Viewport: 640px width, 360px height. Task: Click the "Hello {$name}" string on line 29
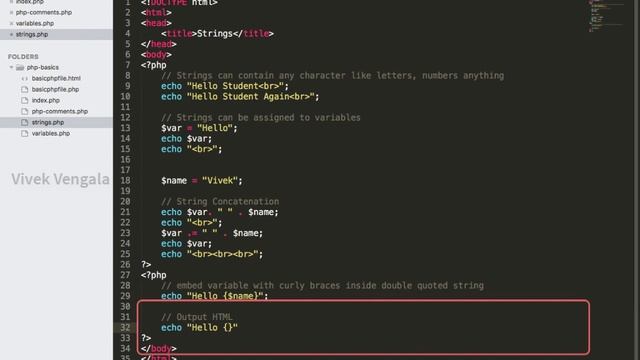click(x=225, y=296)
